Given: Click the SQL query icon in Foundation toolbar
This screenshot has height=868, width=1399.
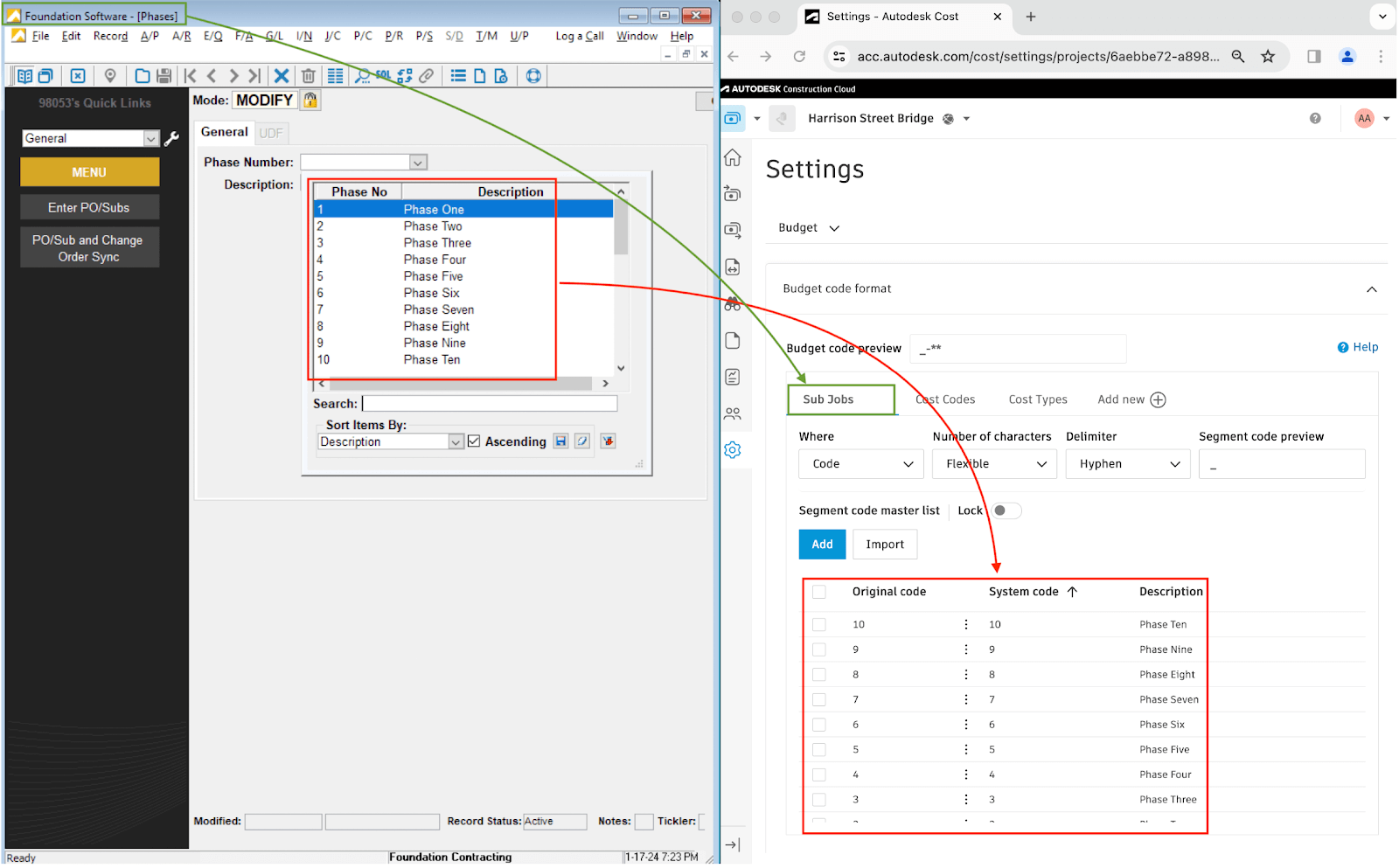Looking at the screenshot, I should coord(383,75).
